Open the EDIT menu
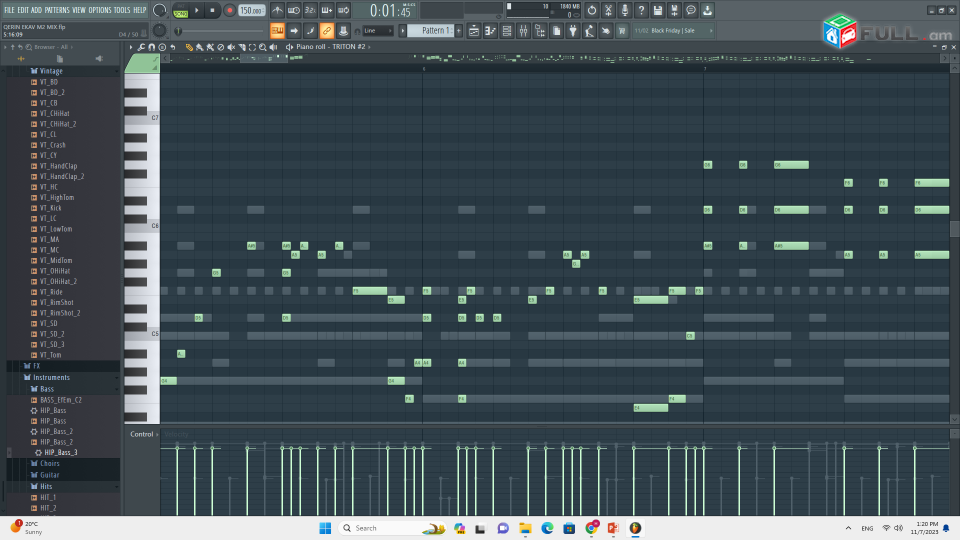 point(23,10)
